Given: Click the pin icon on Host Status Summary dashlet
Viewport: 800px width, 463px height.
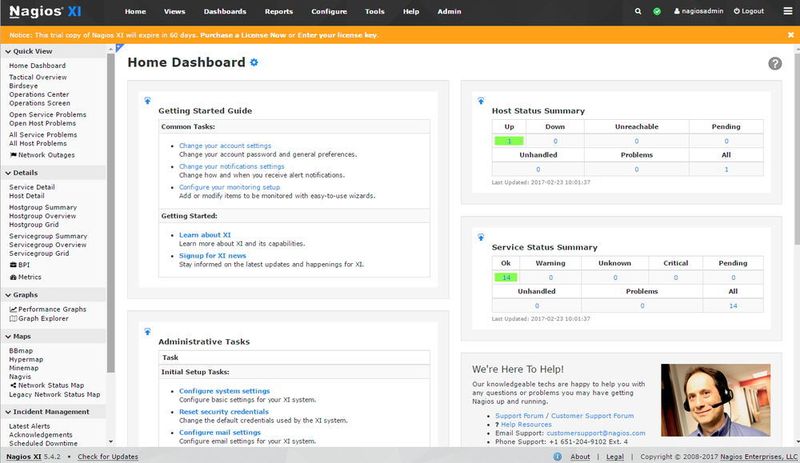Looking at the screenshot, I should (481, 101).
